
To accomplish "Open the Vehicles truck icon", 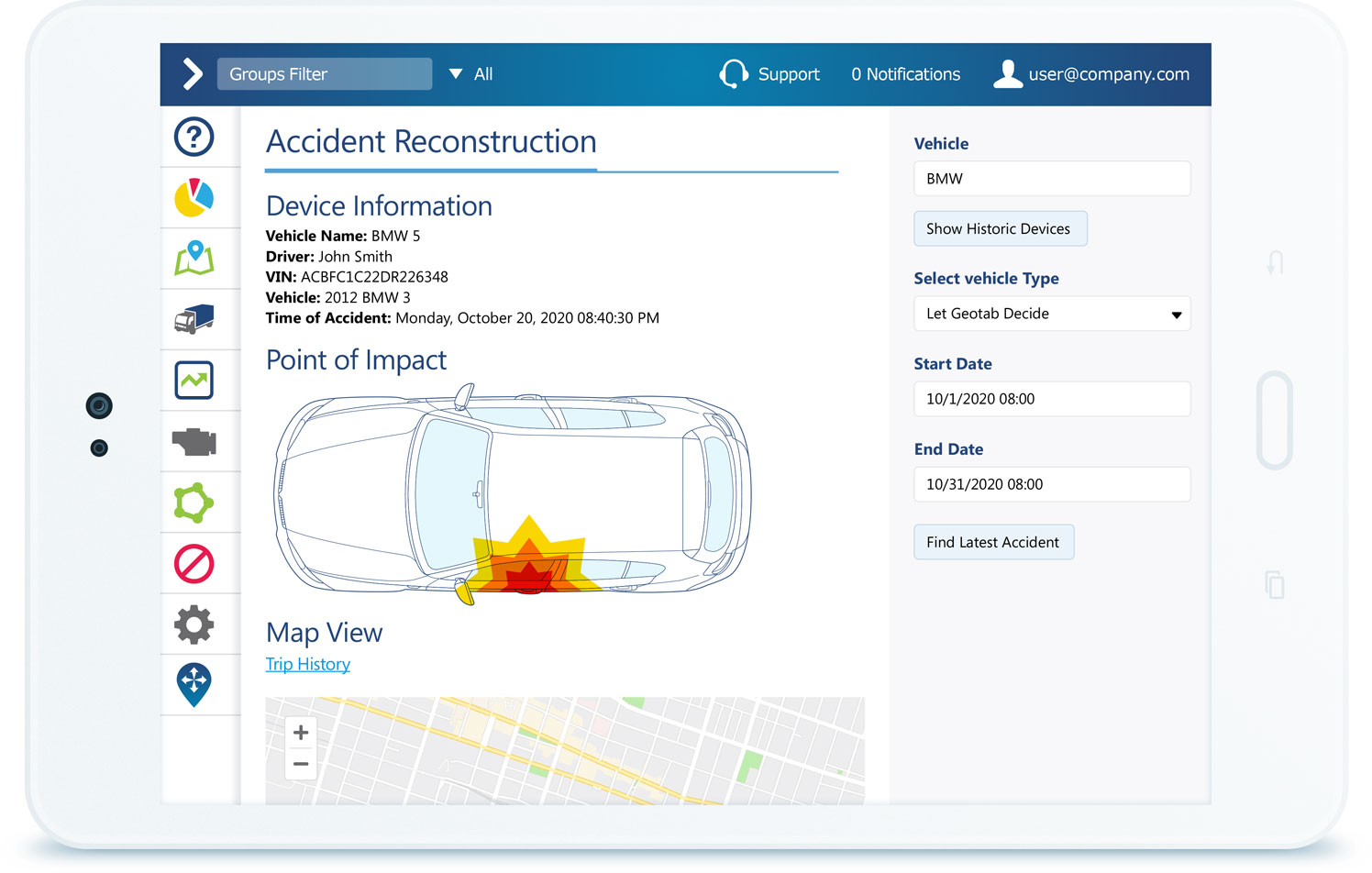I will point(194,319).
